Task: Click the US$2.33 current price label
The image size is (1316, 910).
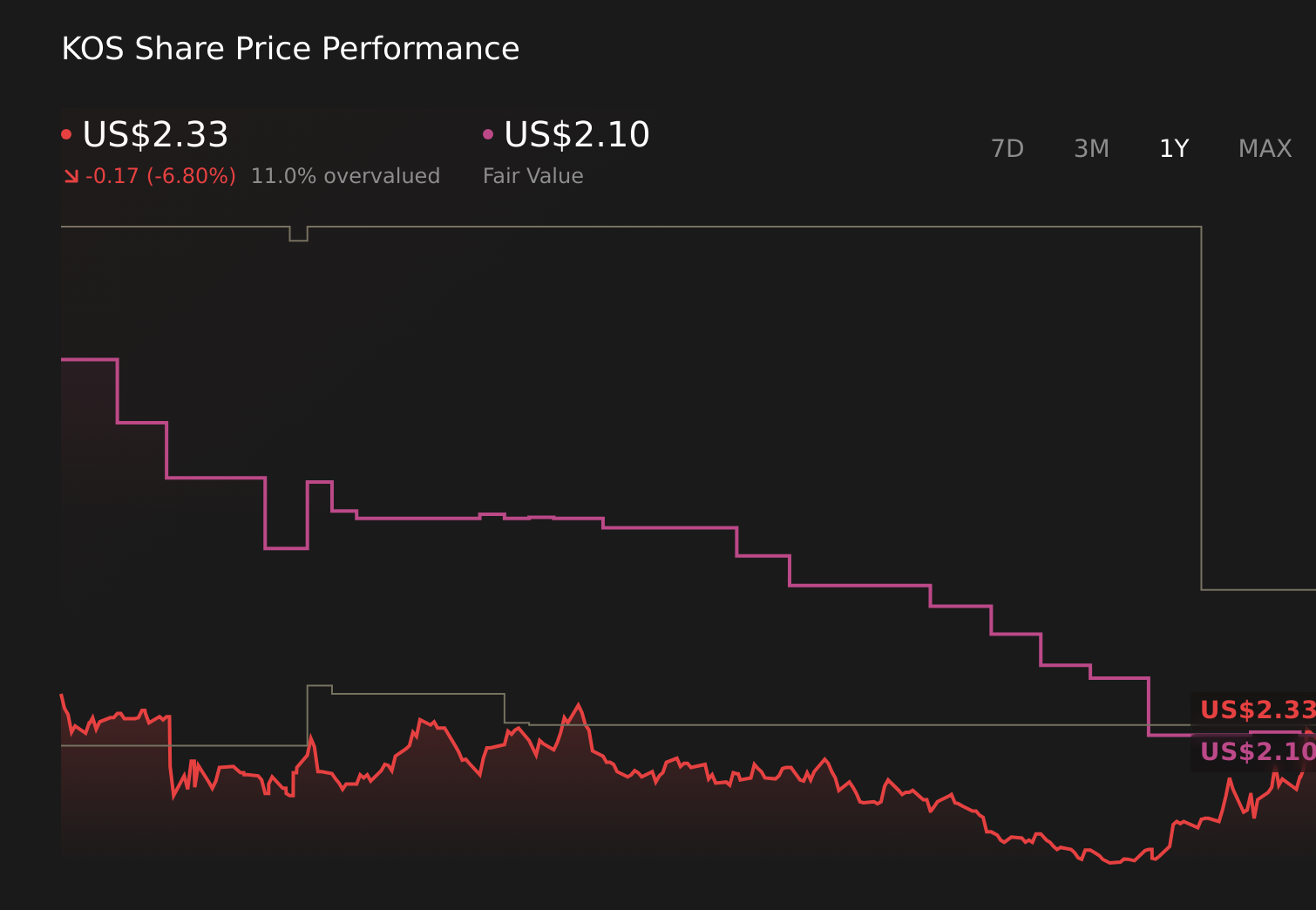Action: pyautogui.click(x=155, y=135)
